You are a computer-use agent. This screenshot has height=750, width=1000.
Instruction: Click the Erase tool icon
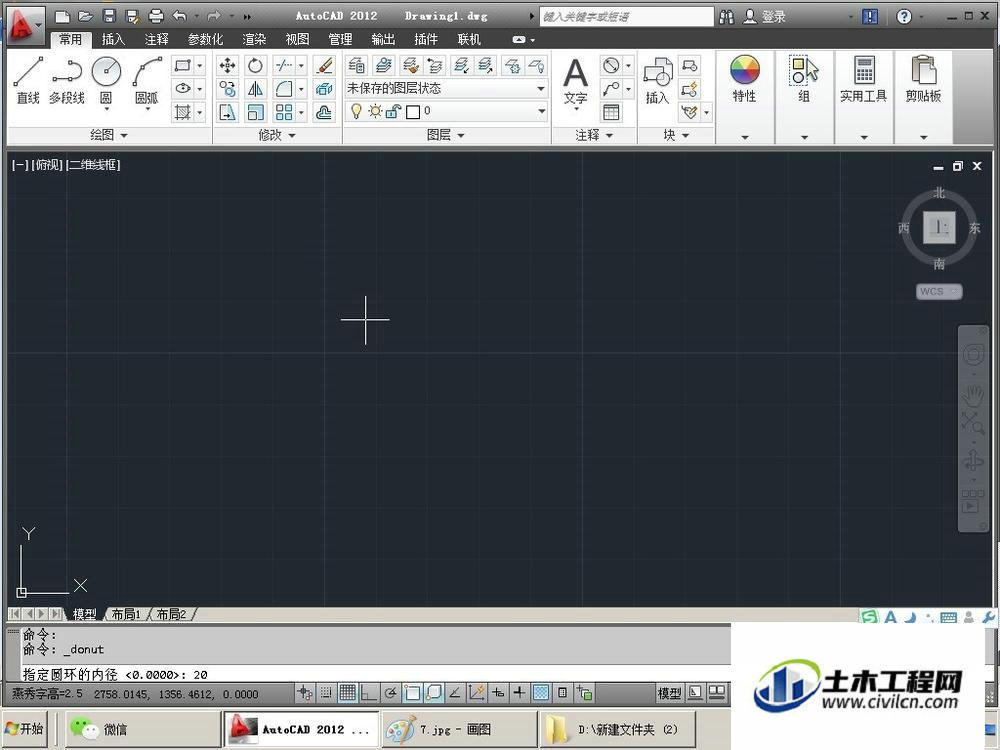[x=324, y=66]
